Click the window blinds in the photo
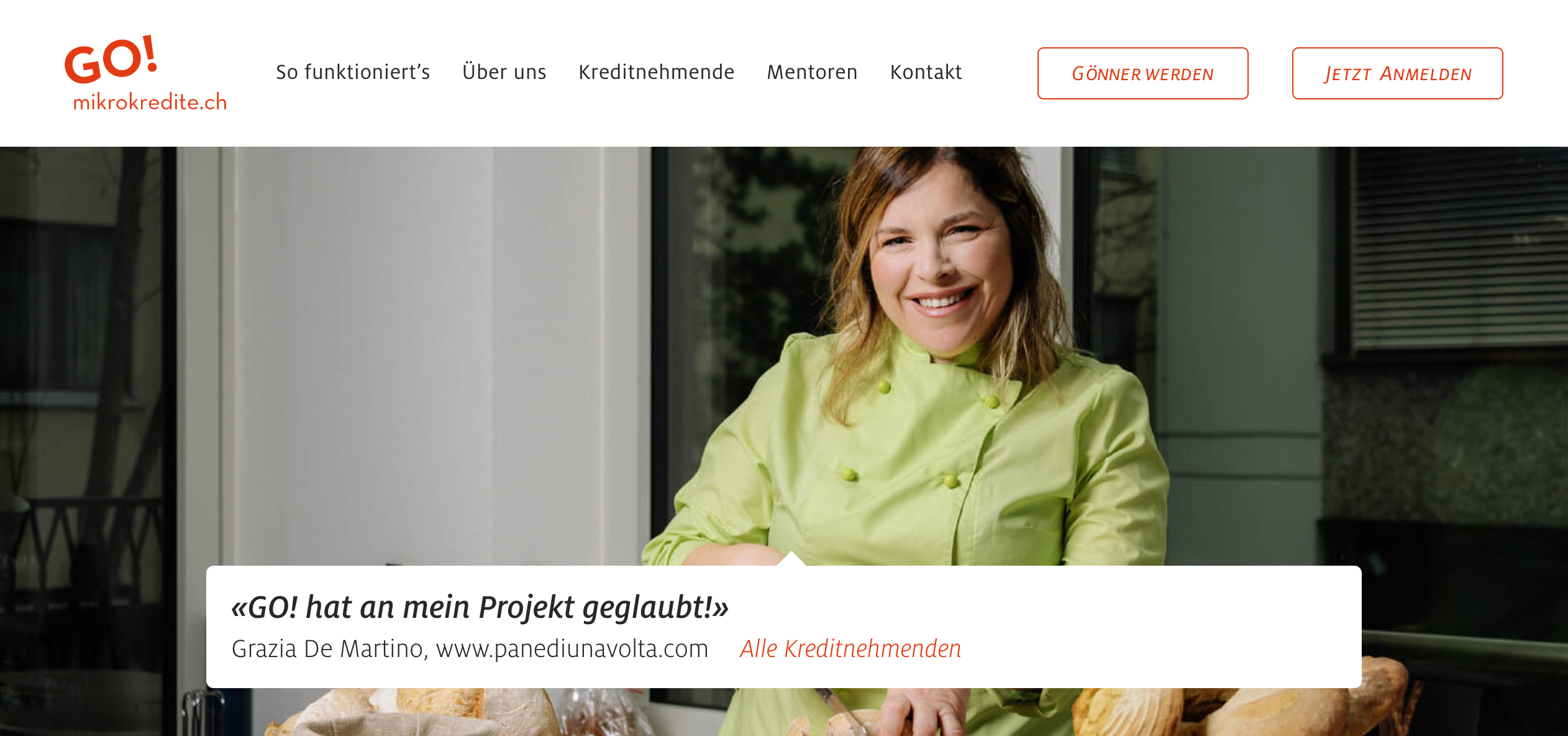The image size is (1568, 736). pos(1460,249)
